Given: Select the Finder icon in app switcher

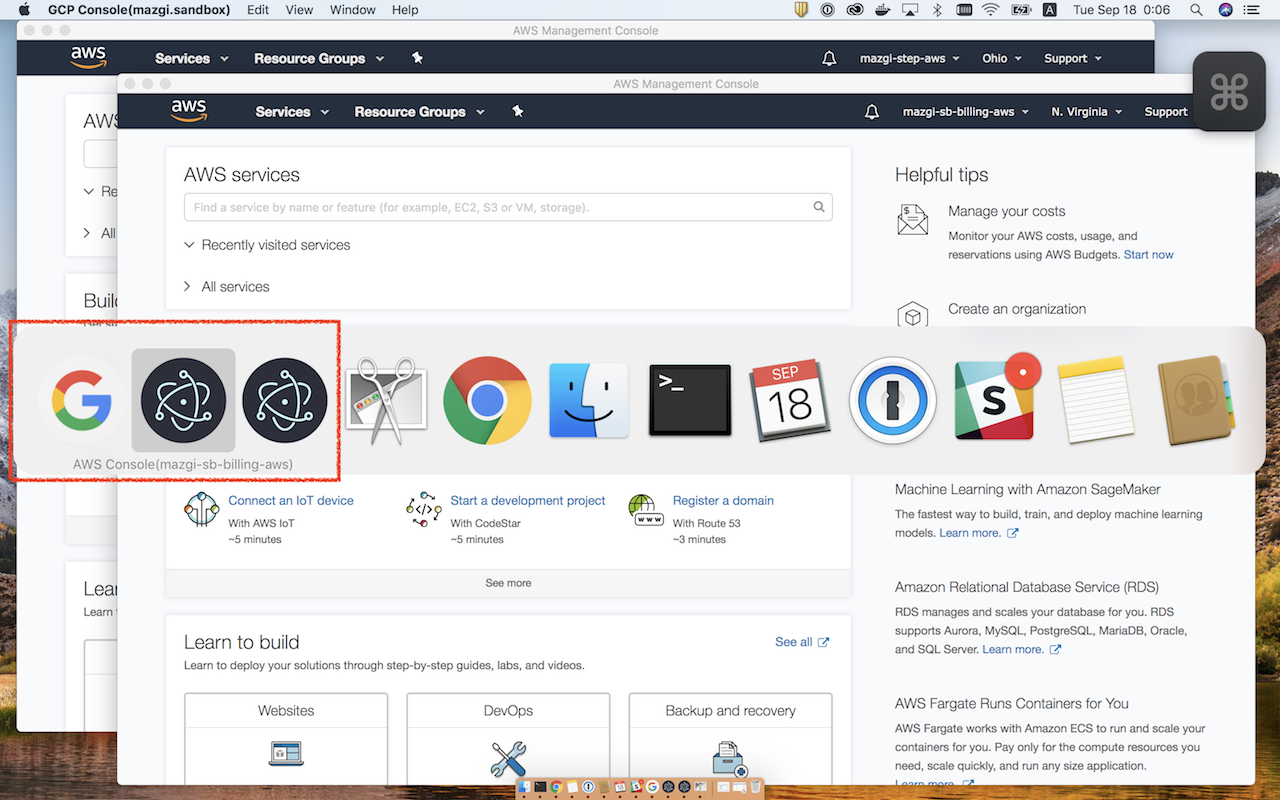Looking at the screenshot, I should (588, 401).
